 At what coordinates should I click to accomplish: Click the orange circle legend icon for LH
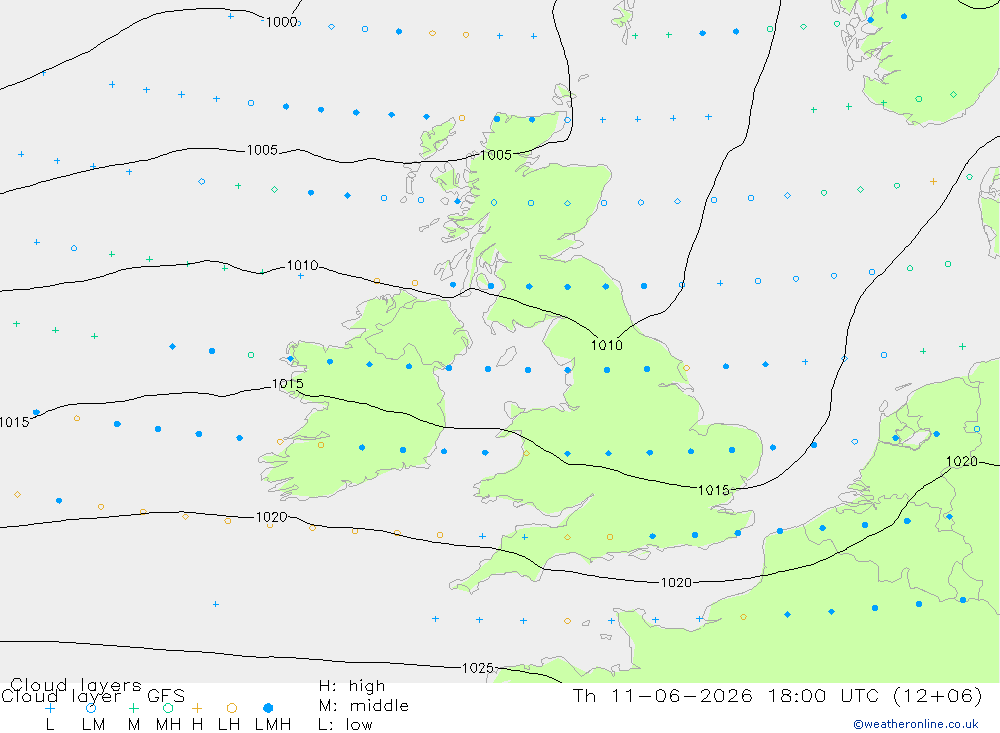pos(232,708)
